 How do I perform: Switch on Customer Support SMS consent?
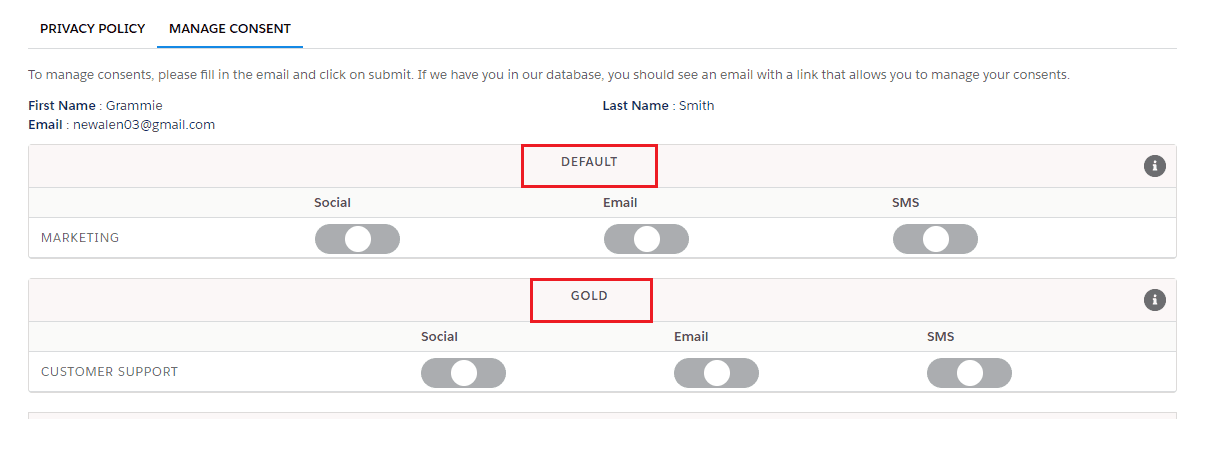pos(969,373)
